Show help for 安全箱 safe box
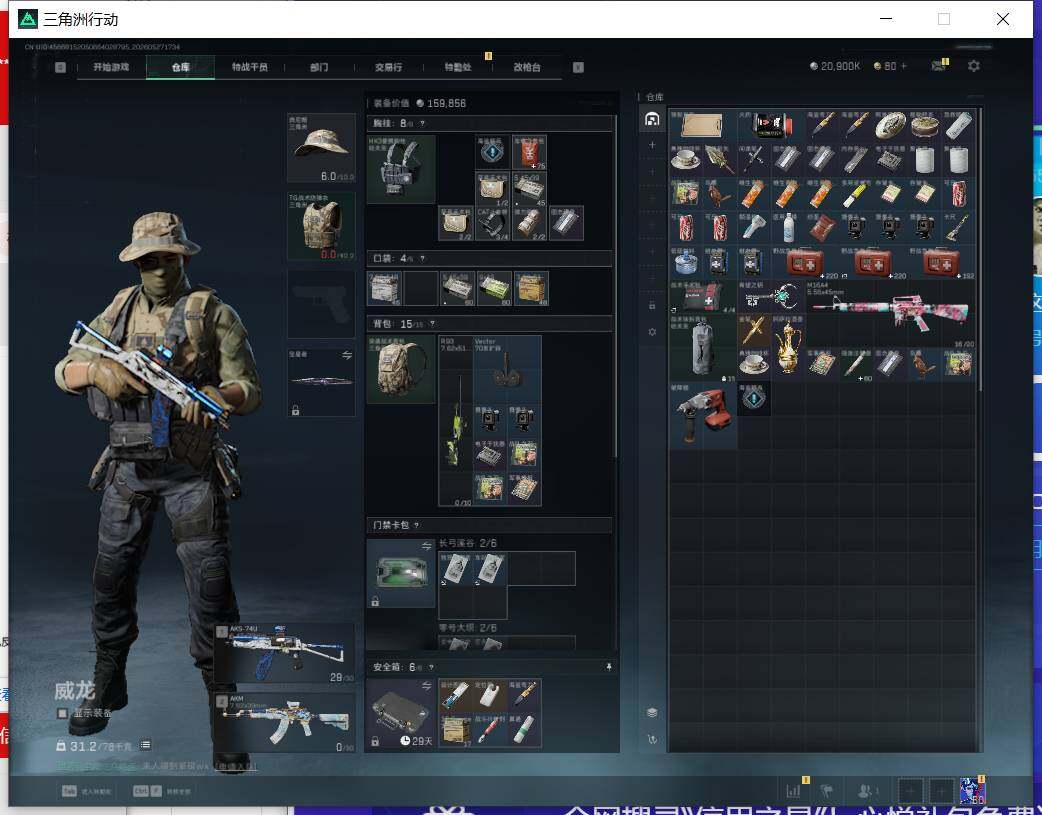The image size is (1042, 815). coord(431,667)
